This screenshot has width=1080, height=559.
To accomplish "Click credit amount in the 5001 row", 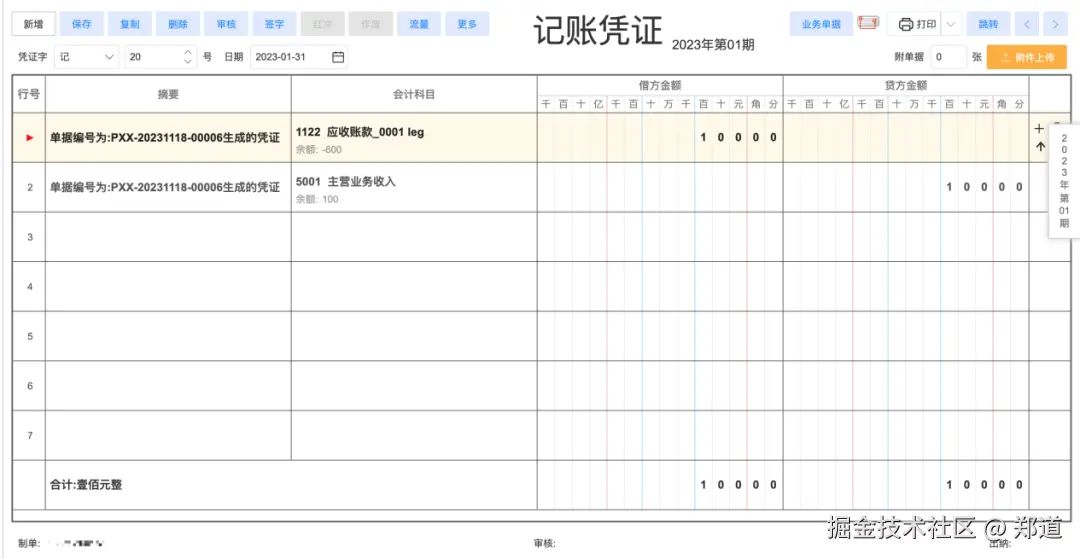I will pos(985,187).
